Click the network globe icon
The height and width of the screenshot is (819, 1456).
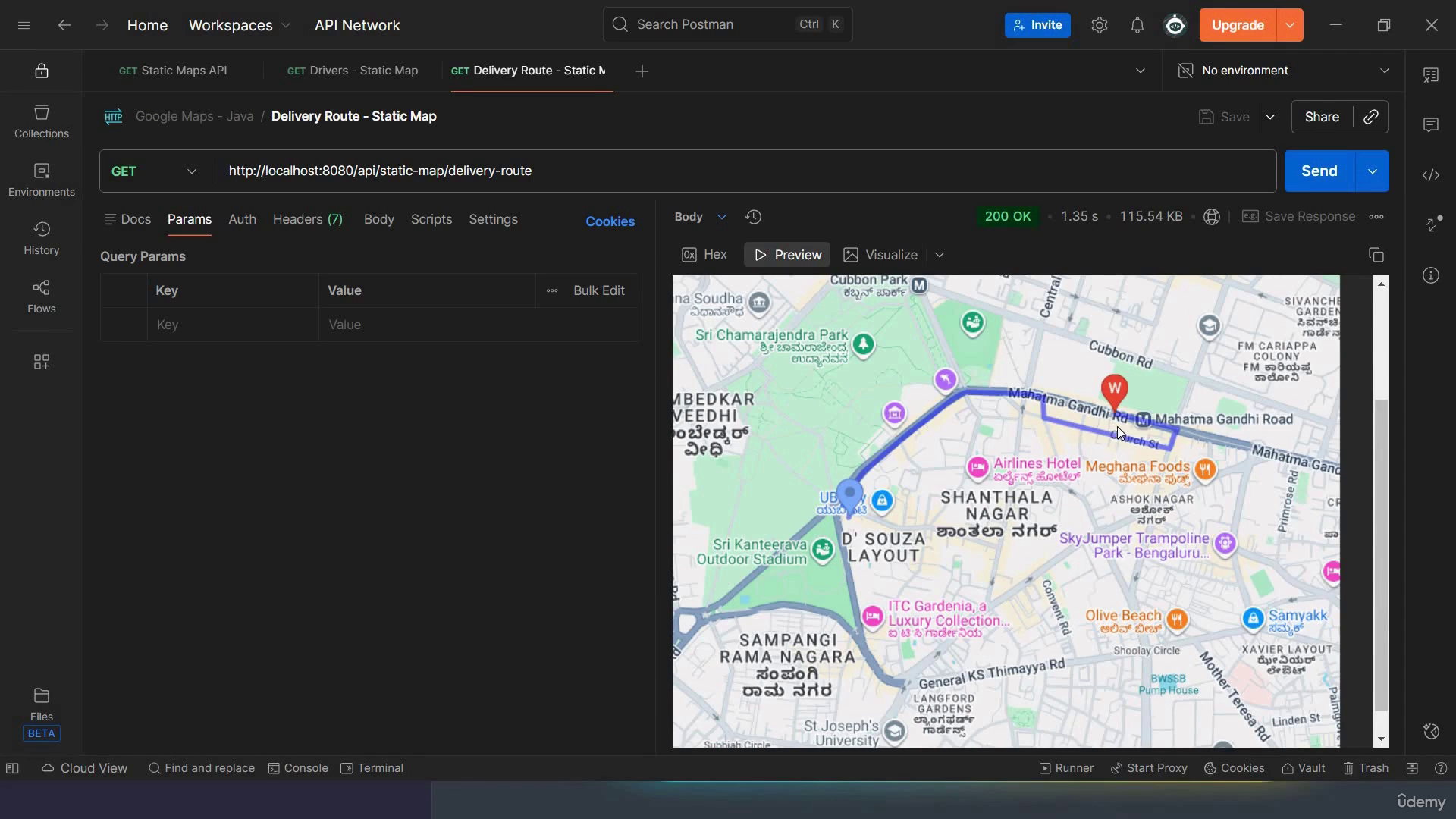click(1211, 217)
